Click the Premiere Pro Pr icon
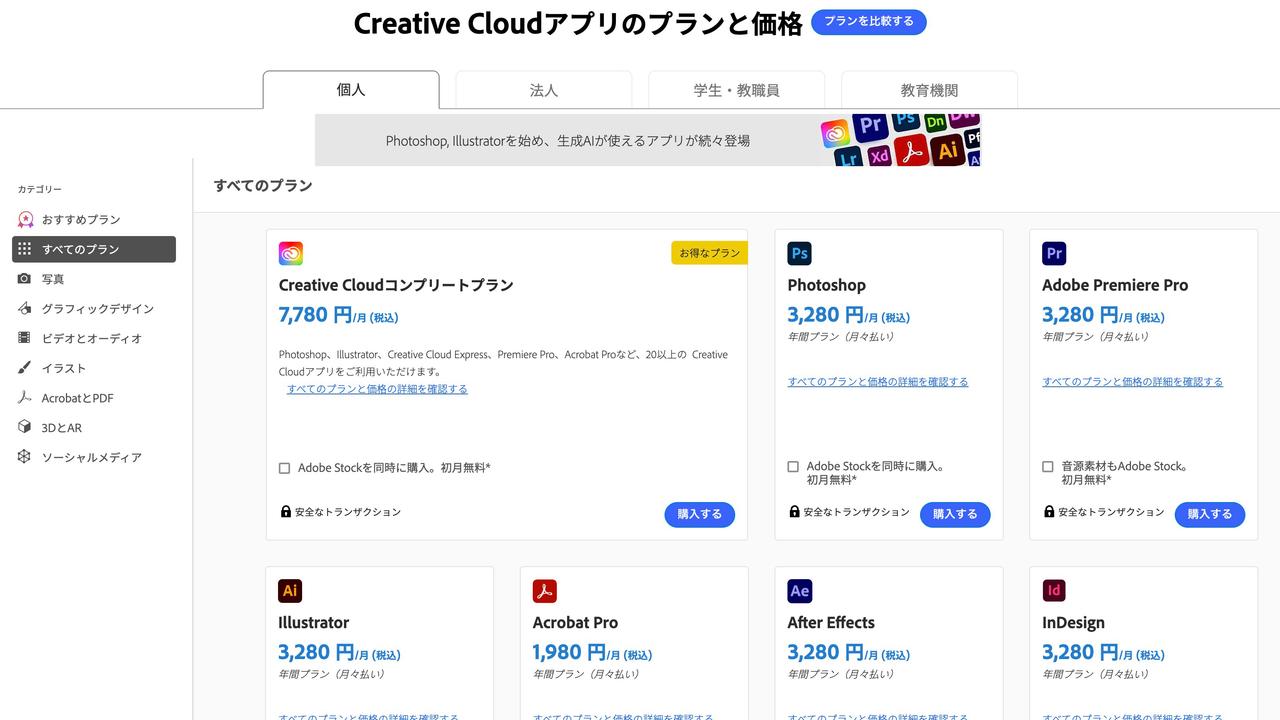The image size is (1280, 720). pos(1054,252)
